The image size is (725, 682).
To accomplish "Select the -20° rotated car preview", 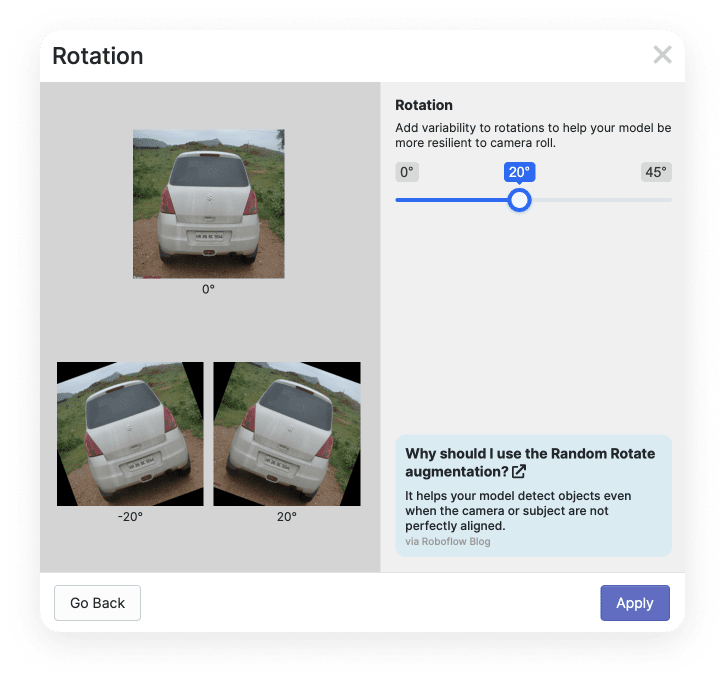I will pyautogui.click(x=130, y=434).
